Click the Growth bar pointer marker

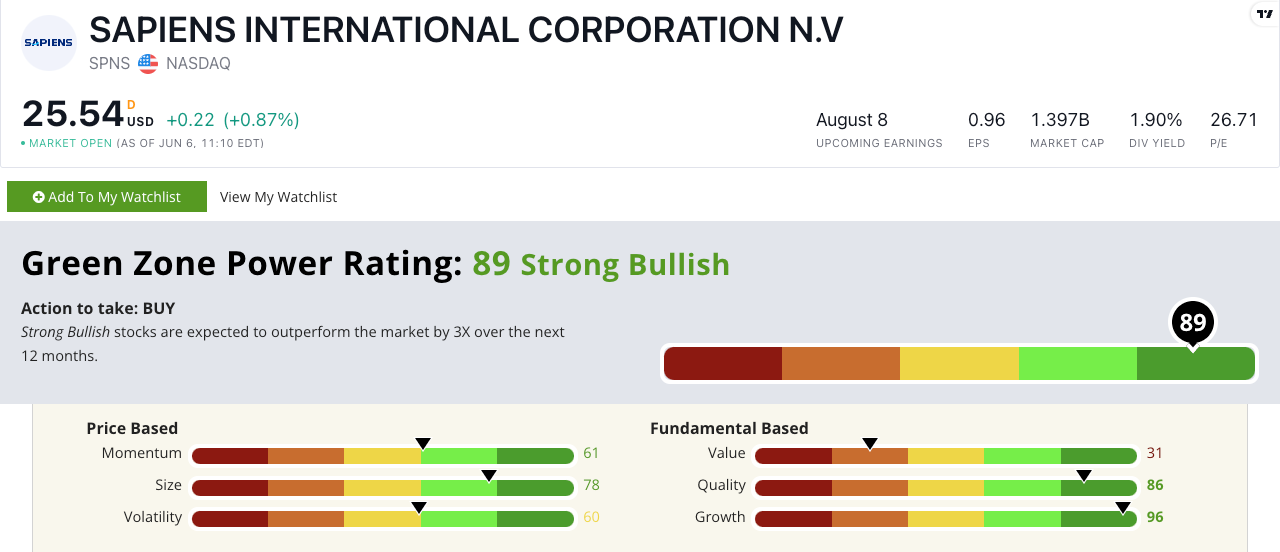tap(1123, 508)
